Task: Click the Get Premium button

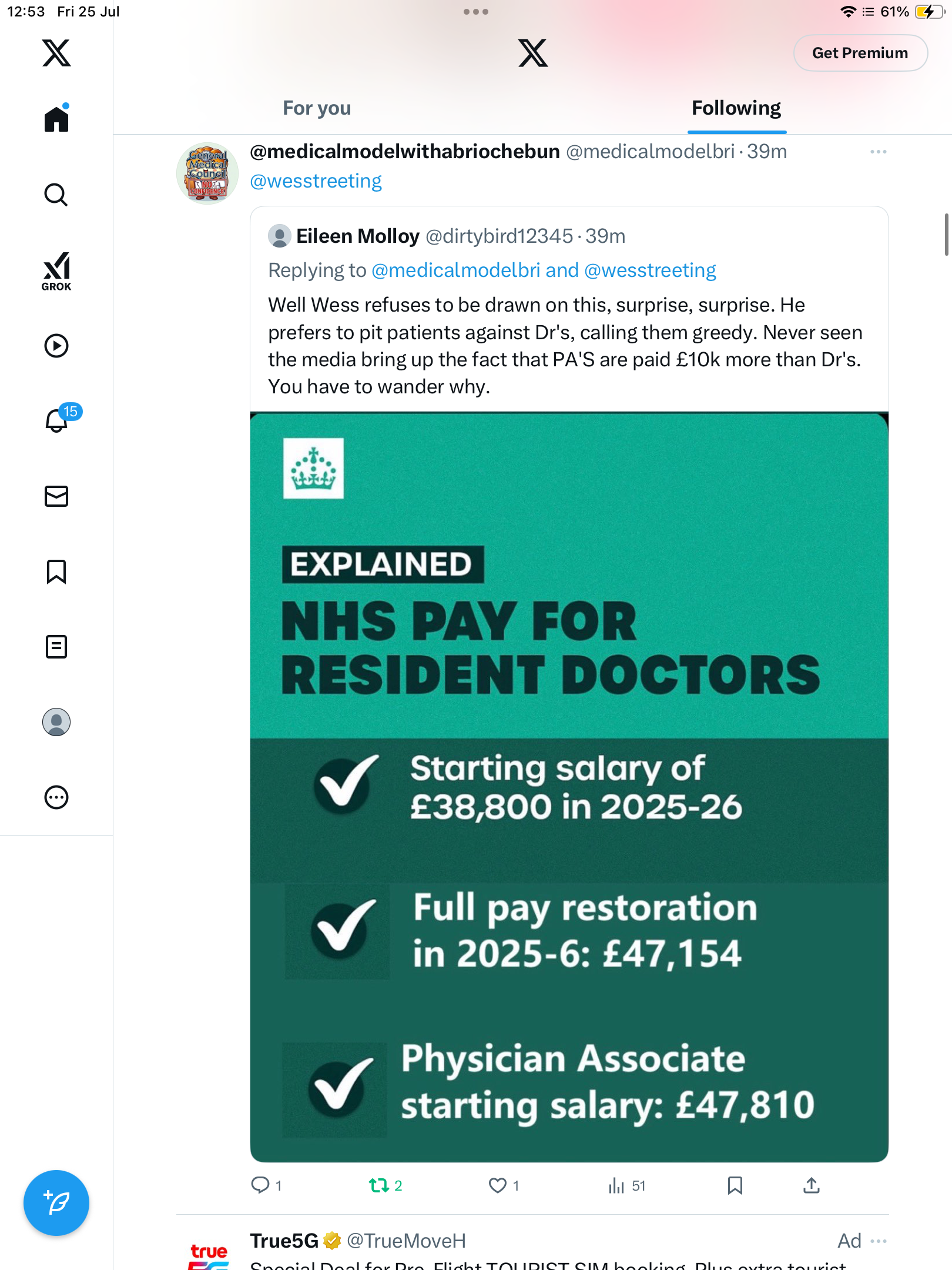Action: point(860,53)
